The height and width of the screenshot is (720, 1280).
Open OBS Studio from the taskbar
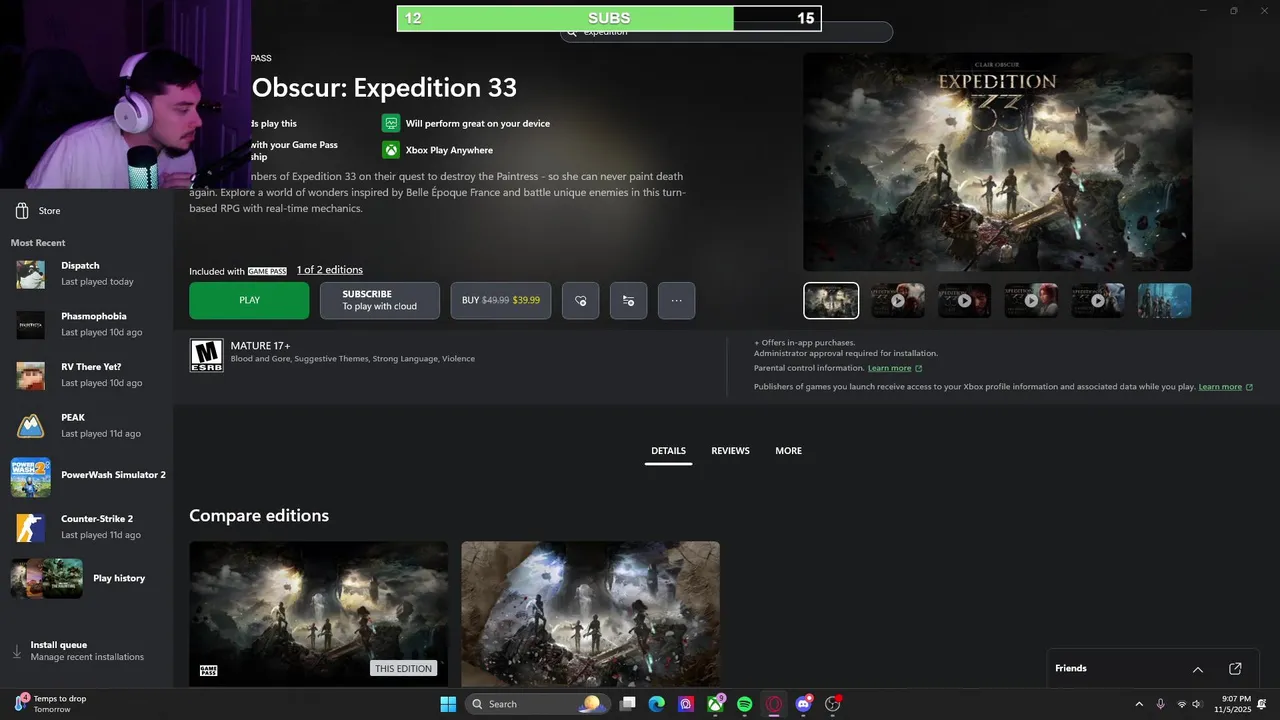832,704
